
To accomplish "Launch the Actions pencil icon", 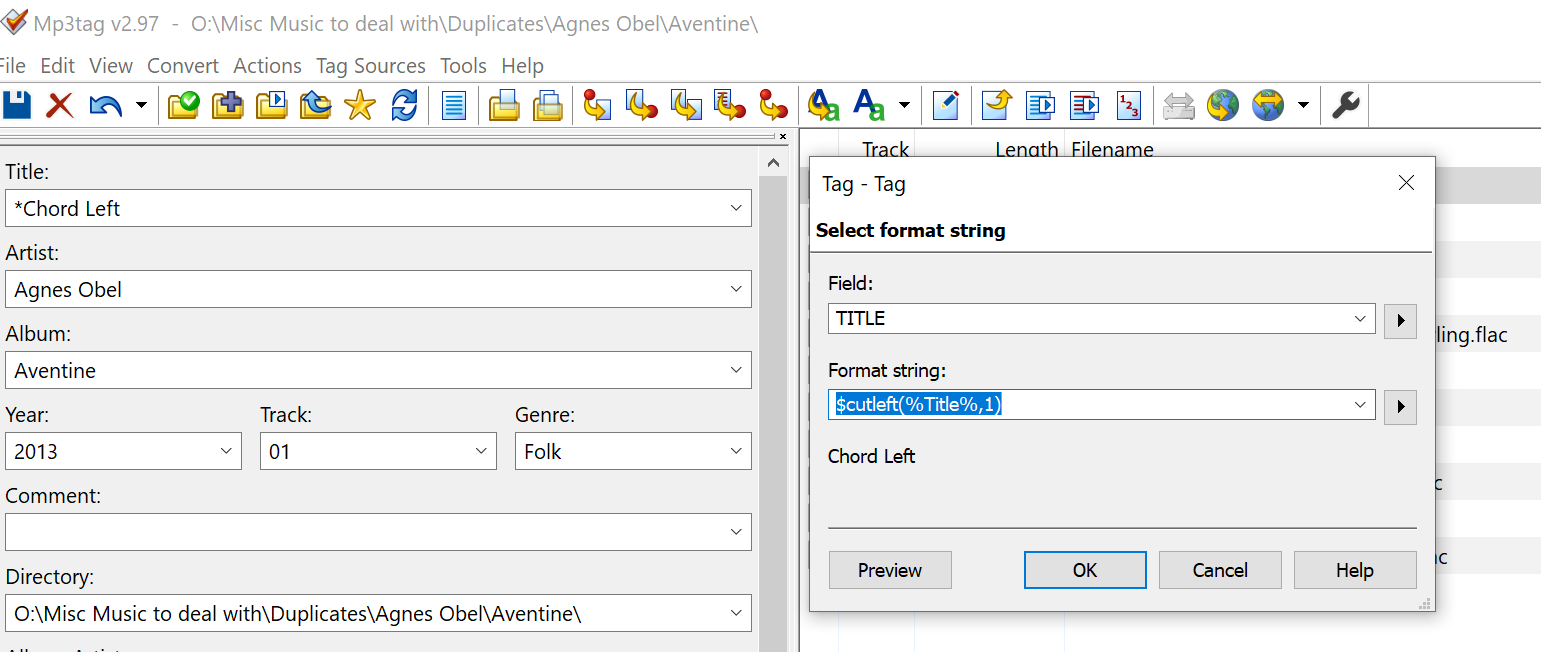I will (946, 104).
